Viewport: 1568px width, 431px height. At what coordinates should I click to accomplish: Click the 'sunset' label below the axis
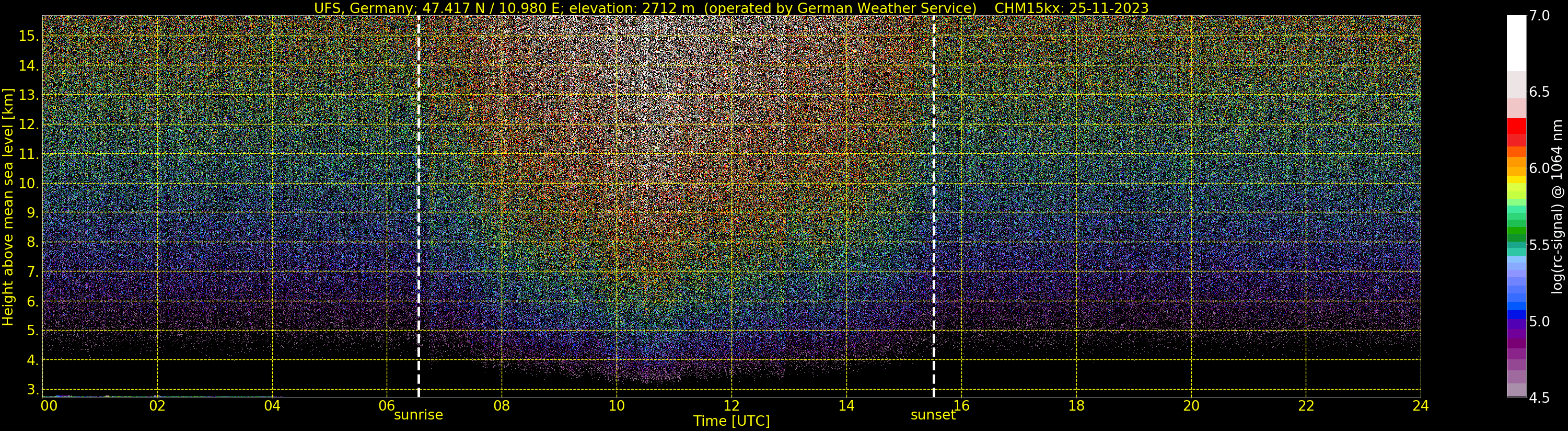[x=933, y=415]
